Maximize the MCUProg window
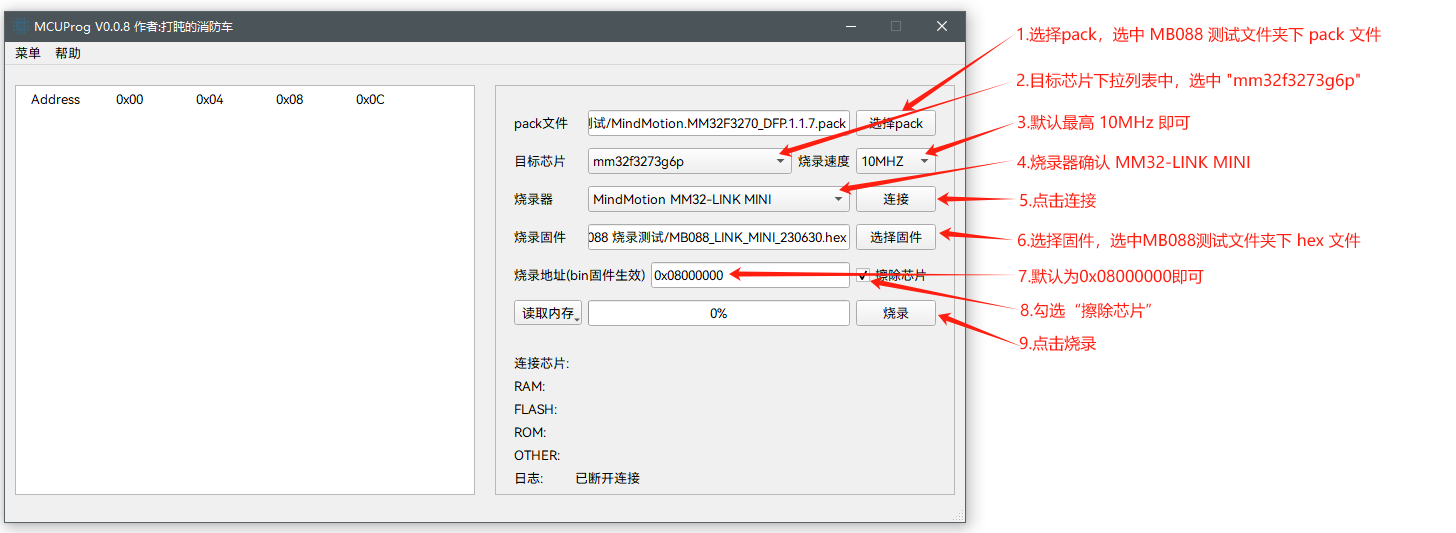1456x533 pixels. (896, 27)
